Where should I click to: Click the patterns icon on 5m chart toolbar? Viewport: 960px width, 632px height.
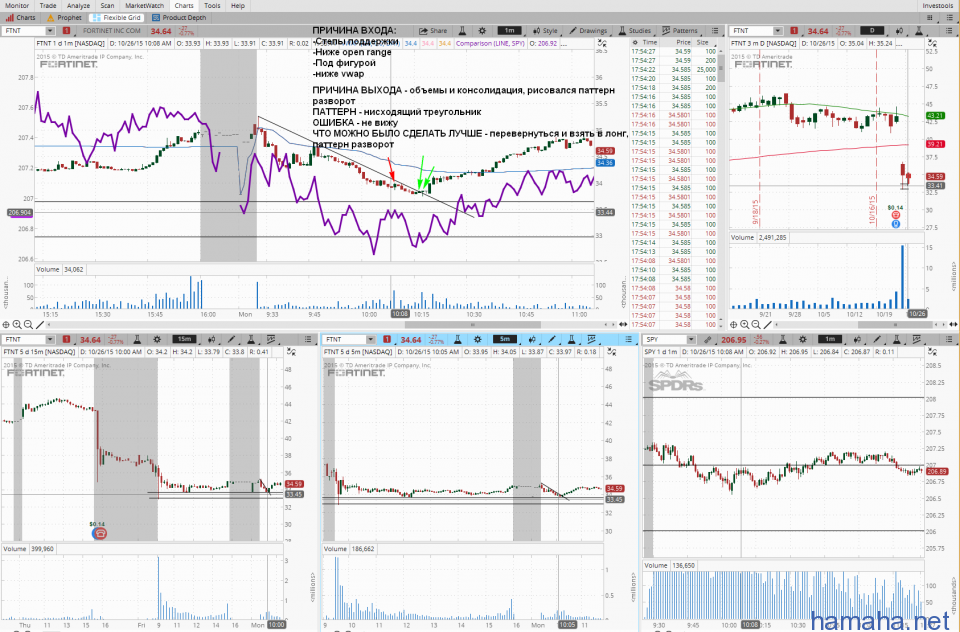[x=591, y=339]
